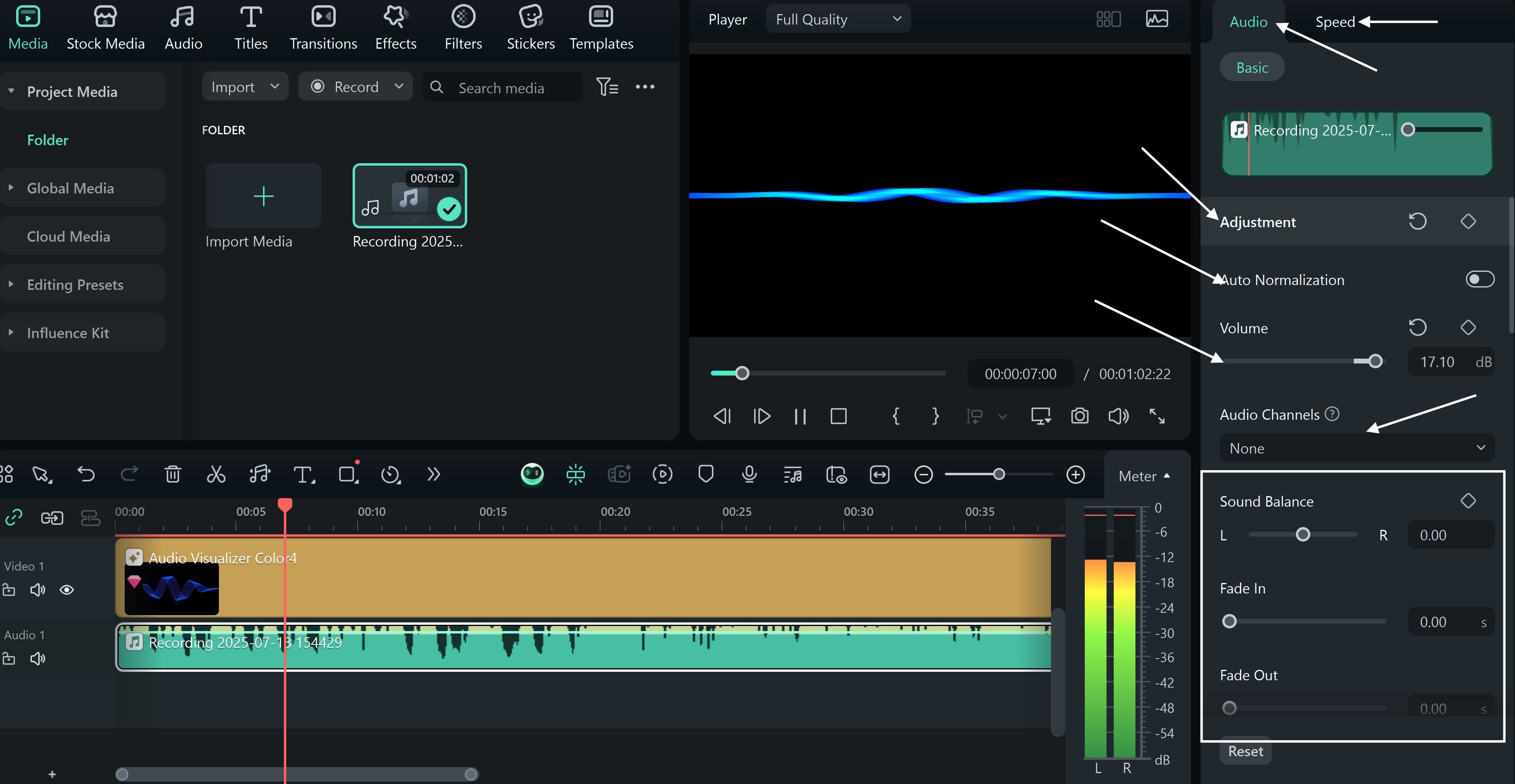The image size is (1515, 784).
Task: Open the Transitions tab
Action: (323, 28)
